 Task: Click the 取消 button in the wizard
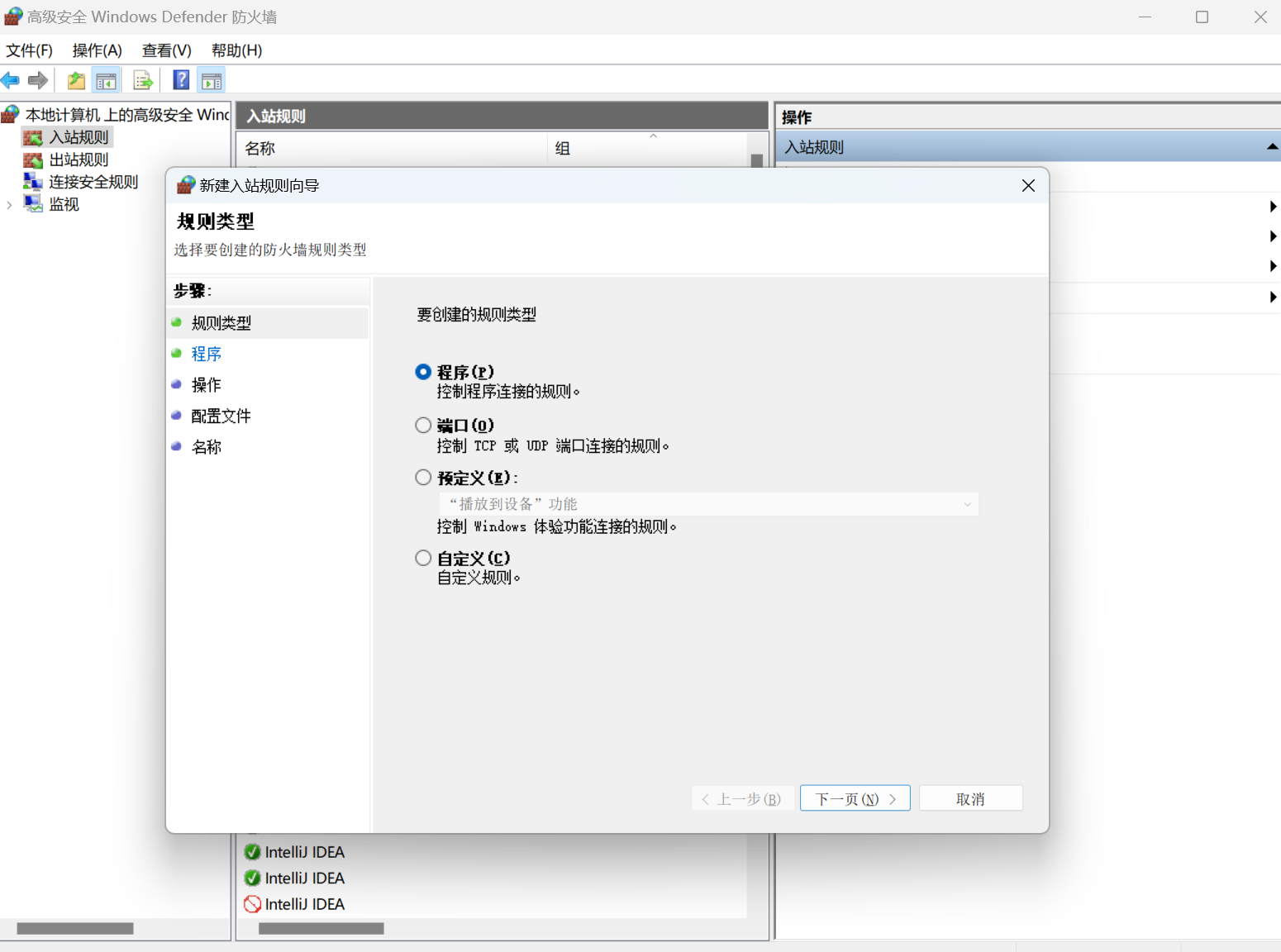click(971, 798)
